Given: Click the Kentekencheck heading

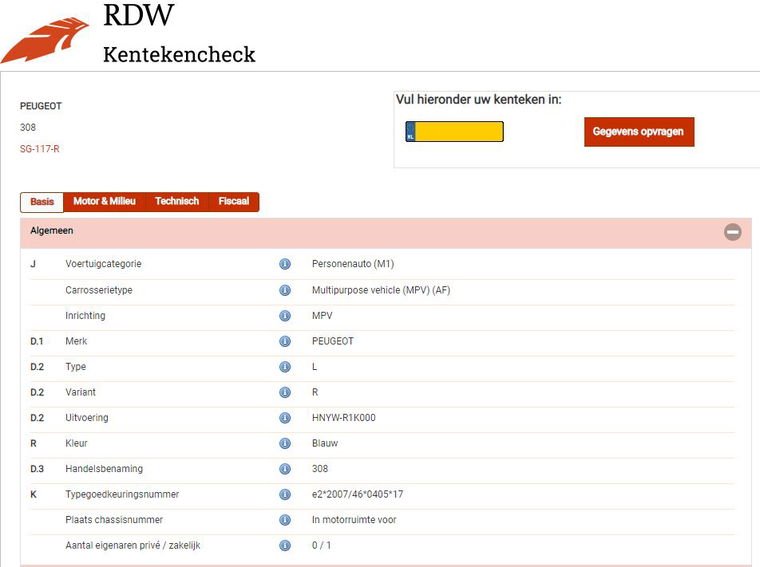Looking at the screenshot, I should tap(179, 54).
